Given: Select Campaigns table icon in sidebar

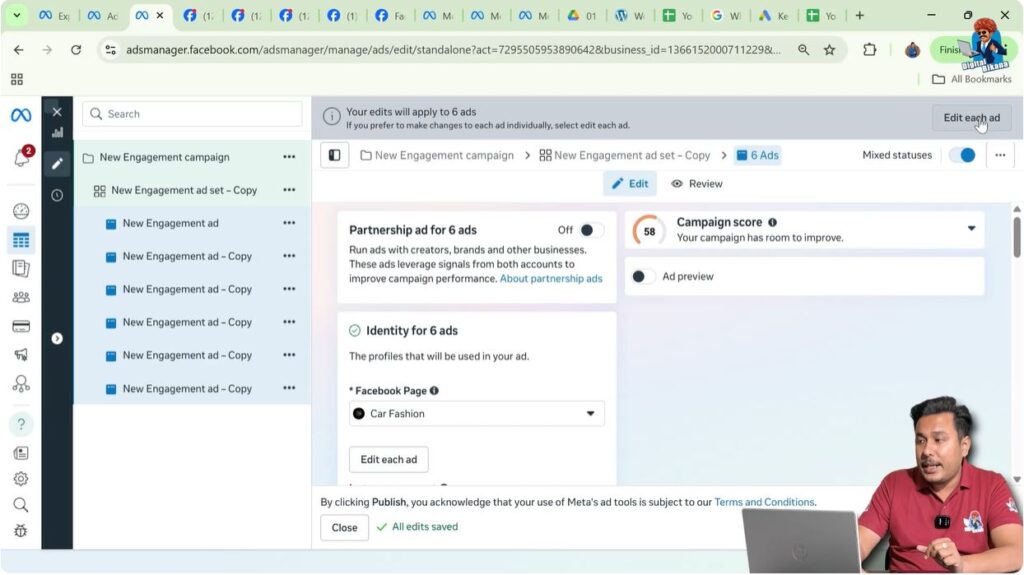Looking at the screenshot, I should point(21,240).
